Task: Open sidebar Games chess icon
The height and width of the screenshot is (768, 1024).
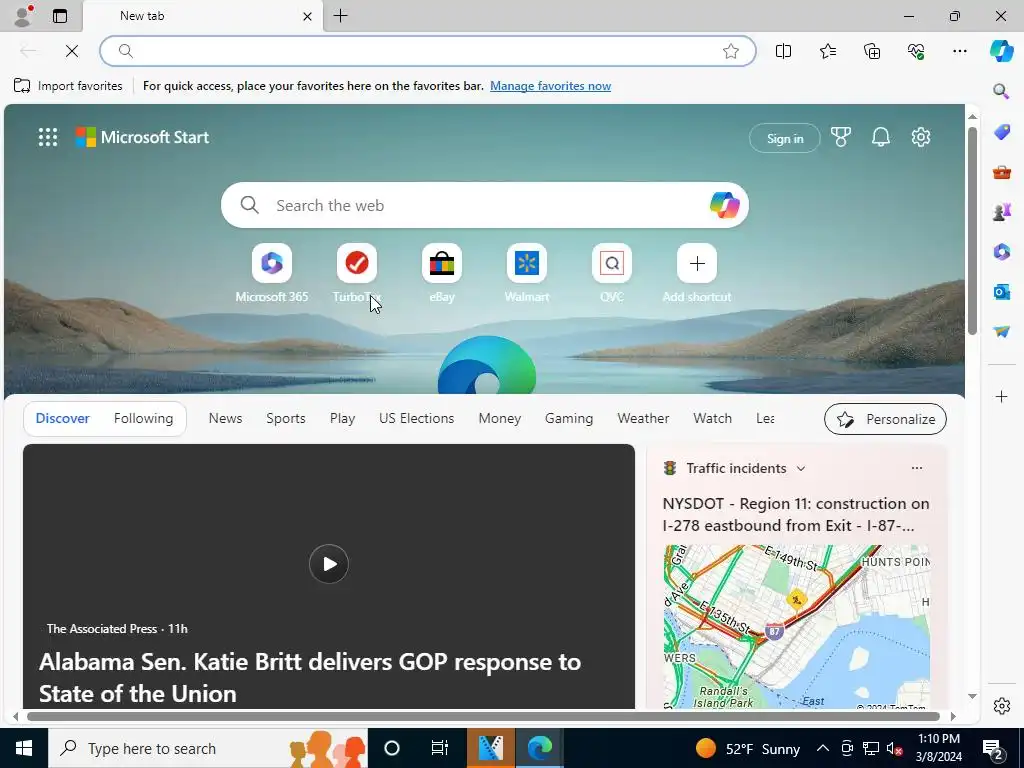Action: (x=1002, y=212)
